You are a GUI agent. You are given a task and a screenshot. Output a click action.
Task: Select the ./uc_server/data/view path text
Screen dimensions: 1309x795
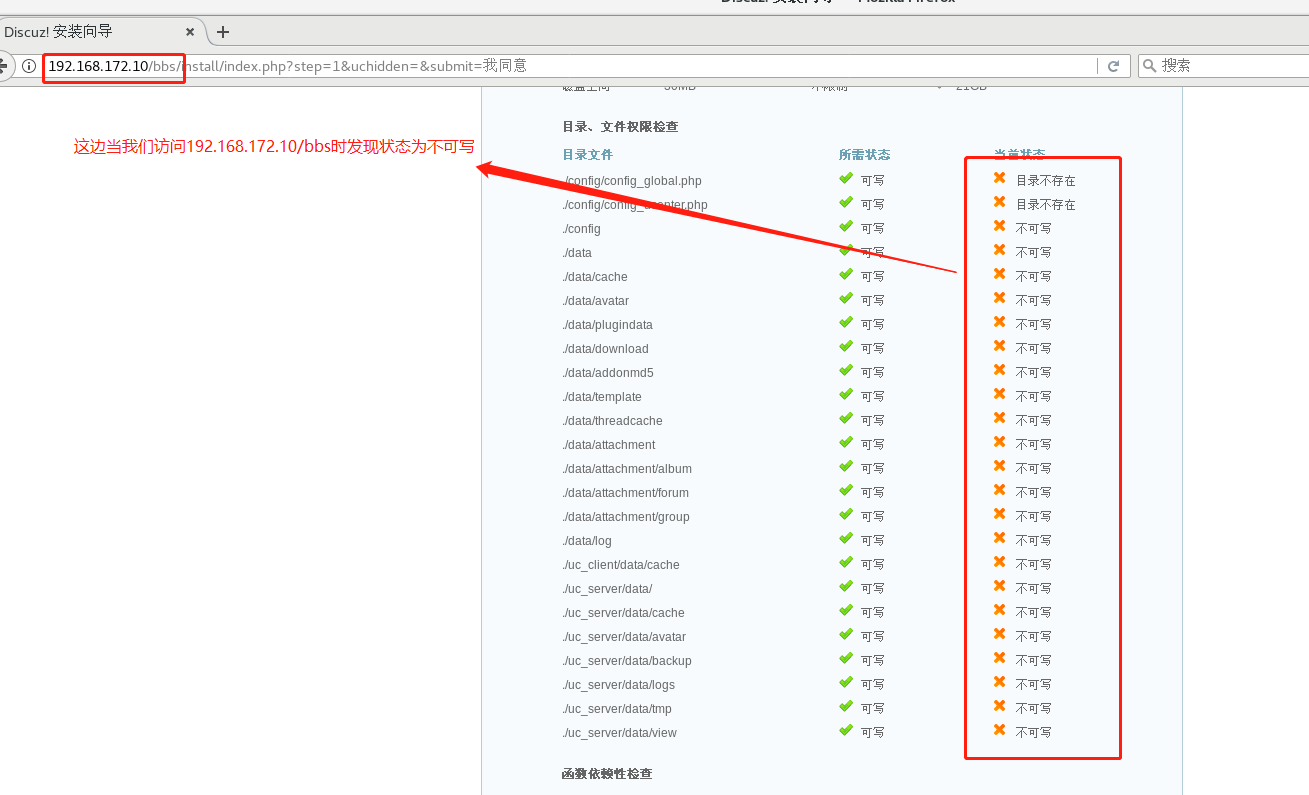(619, 733)
